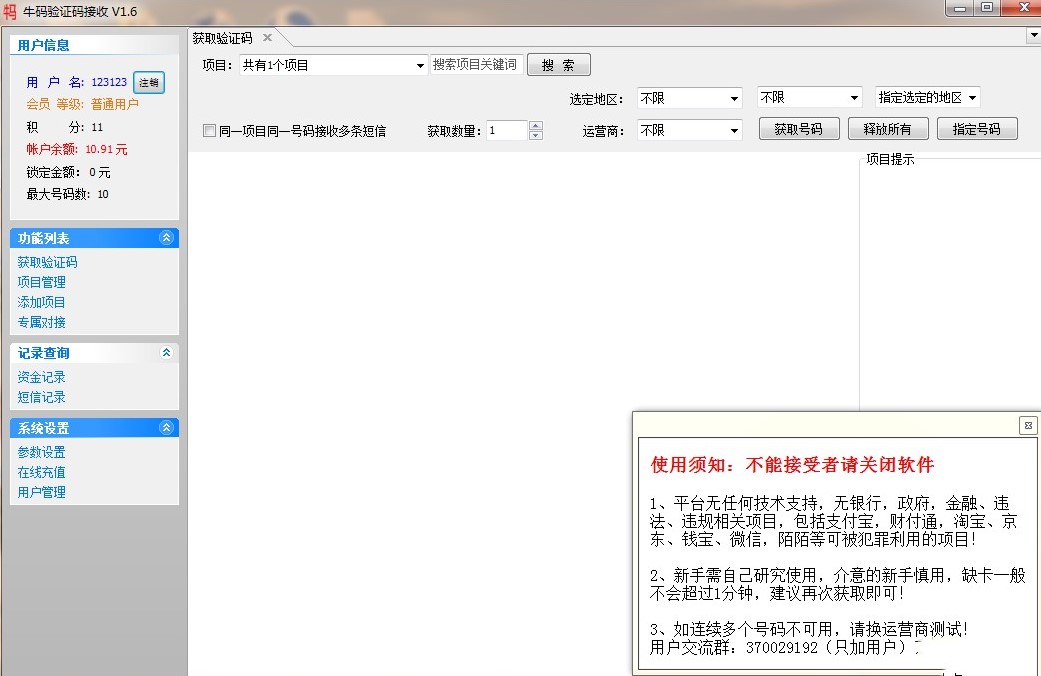Open the 项目 dropdown list

click(420, 66)
